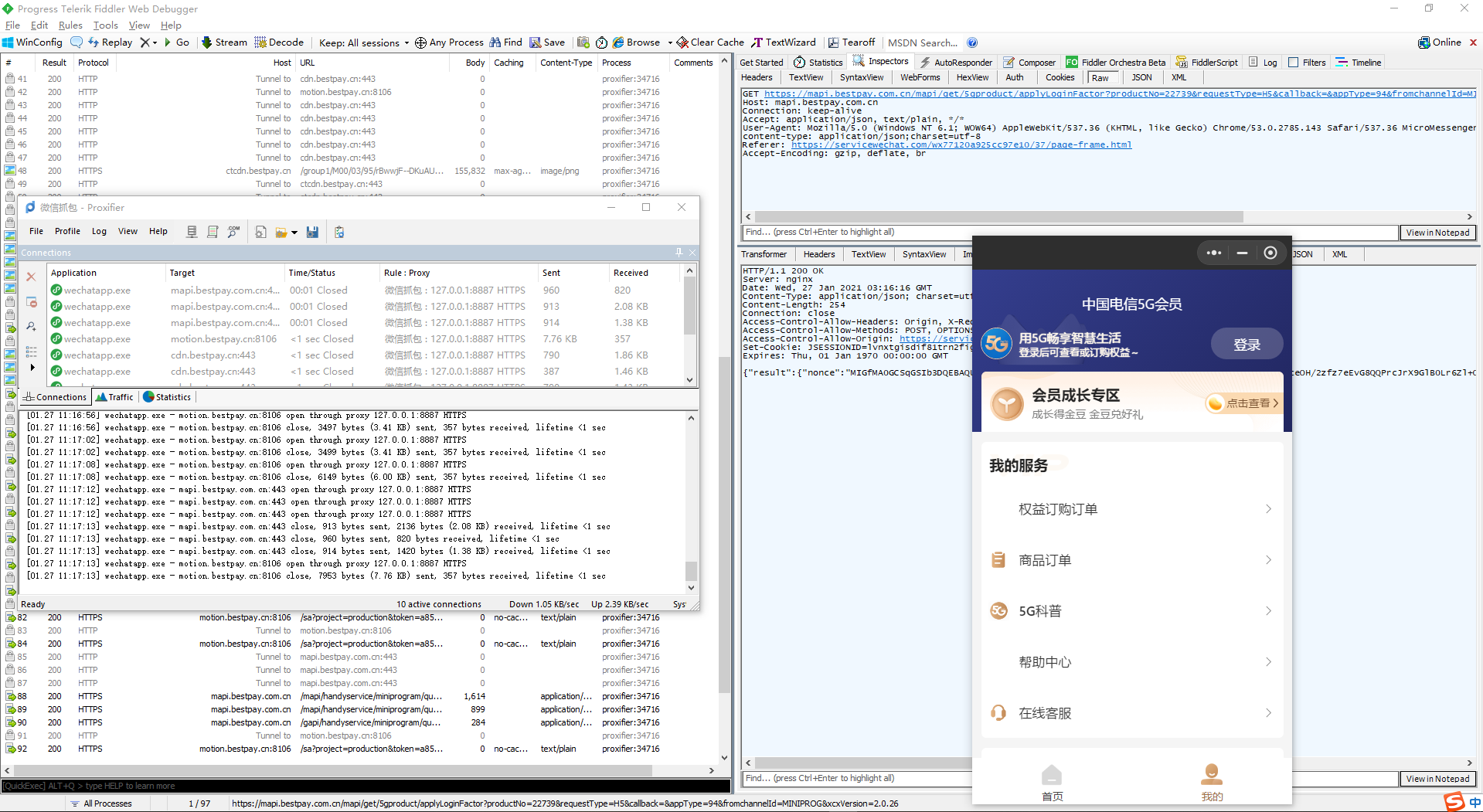This screenshot has width=1483, height=812.
Task: Click the request pane horizontal scrollbar
Action: [x=998, y=217]
